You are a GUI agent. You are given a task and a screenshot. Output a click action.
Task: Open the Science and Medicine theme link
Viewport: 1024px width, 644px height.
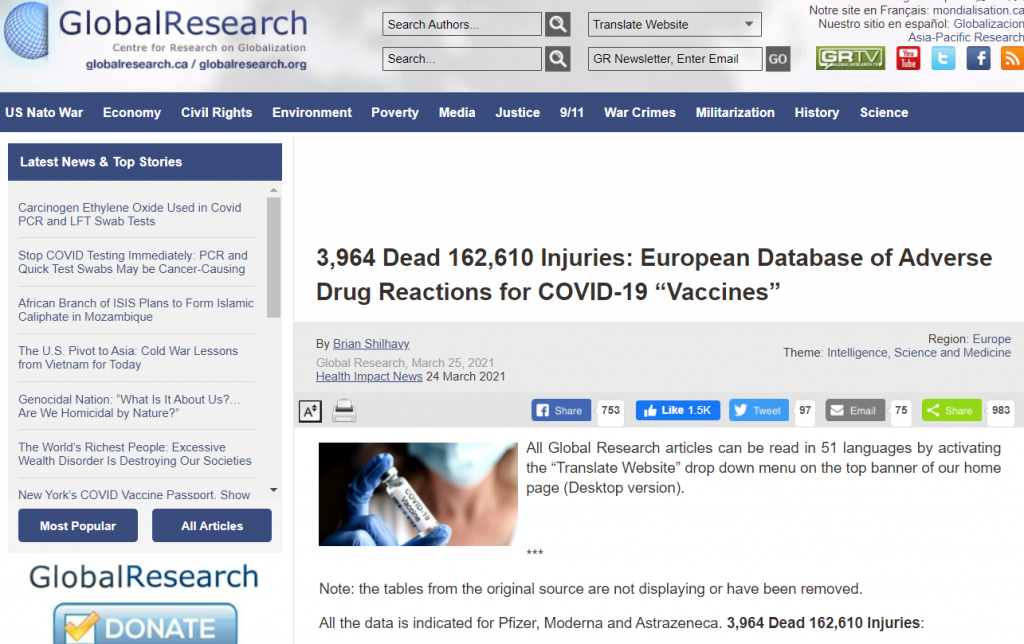[x=952, y=353]
